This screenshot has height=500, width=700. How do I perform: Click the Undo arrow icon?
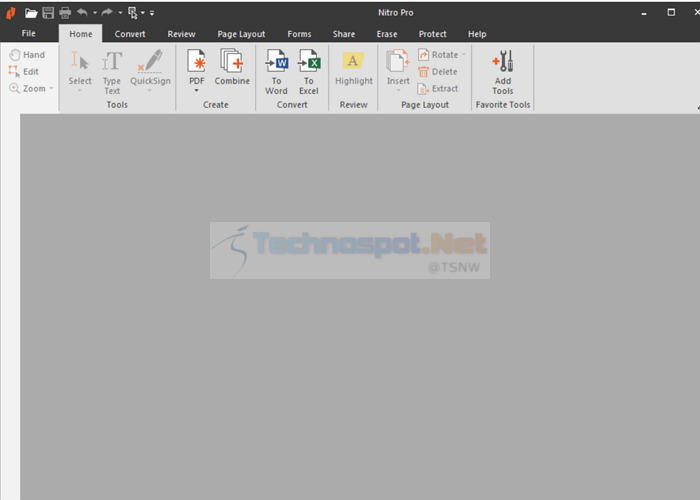click(82, 12)
